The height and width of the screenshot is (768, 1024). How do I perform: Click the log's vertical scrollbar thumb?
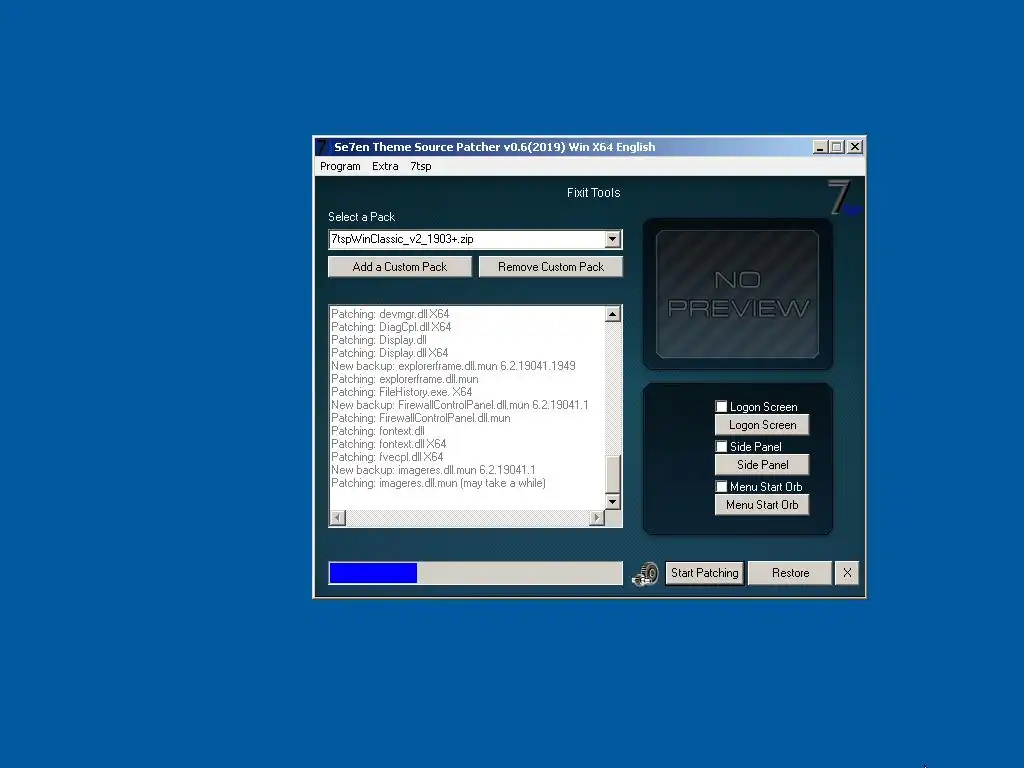click(612, 474)
